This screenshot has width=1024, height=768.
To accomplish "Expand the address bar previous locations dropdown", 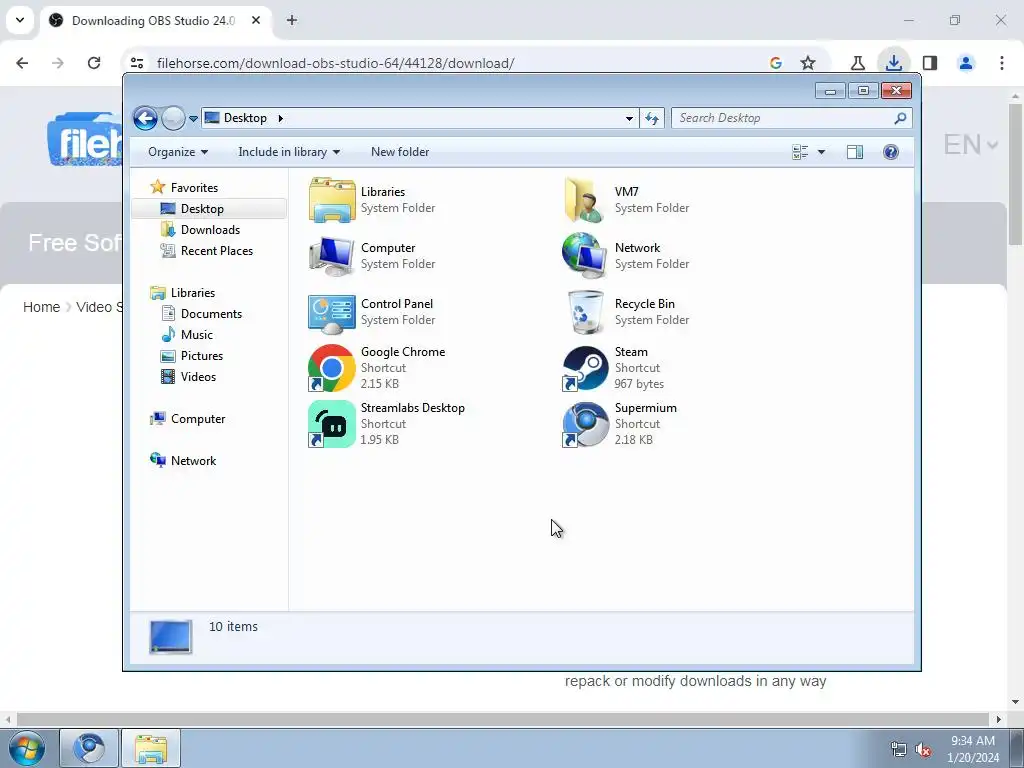I will click(x=629, y=118).
